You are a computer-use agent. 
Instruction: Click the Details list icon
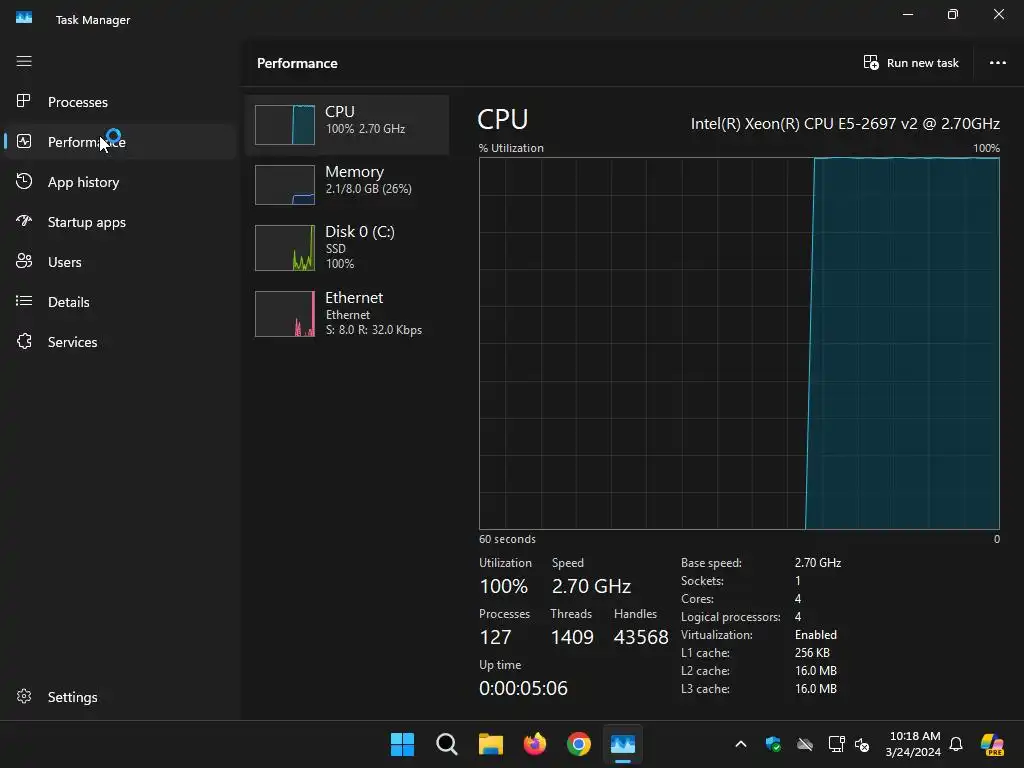(x=24, y=301)
